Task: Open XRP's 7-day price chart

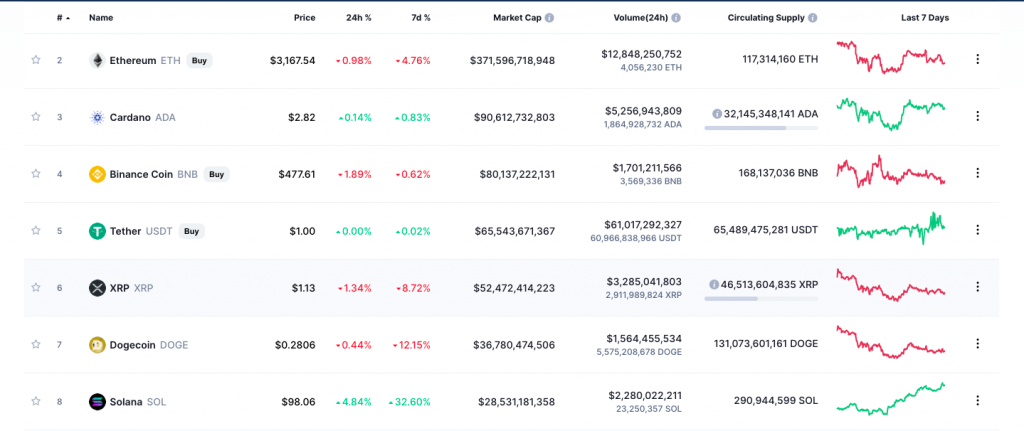Action: 891,285
